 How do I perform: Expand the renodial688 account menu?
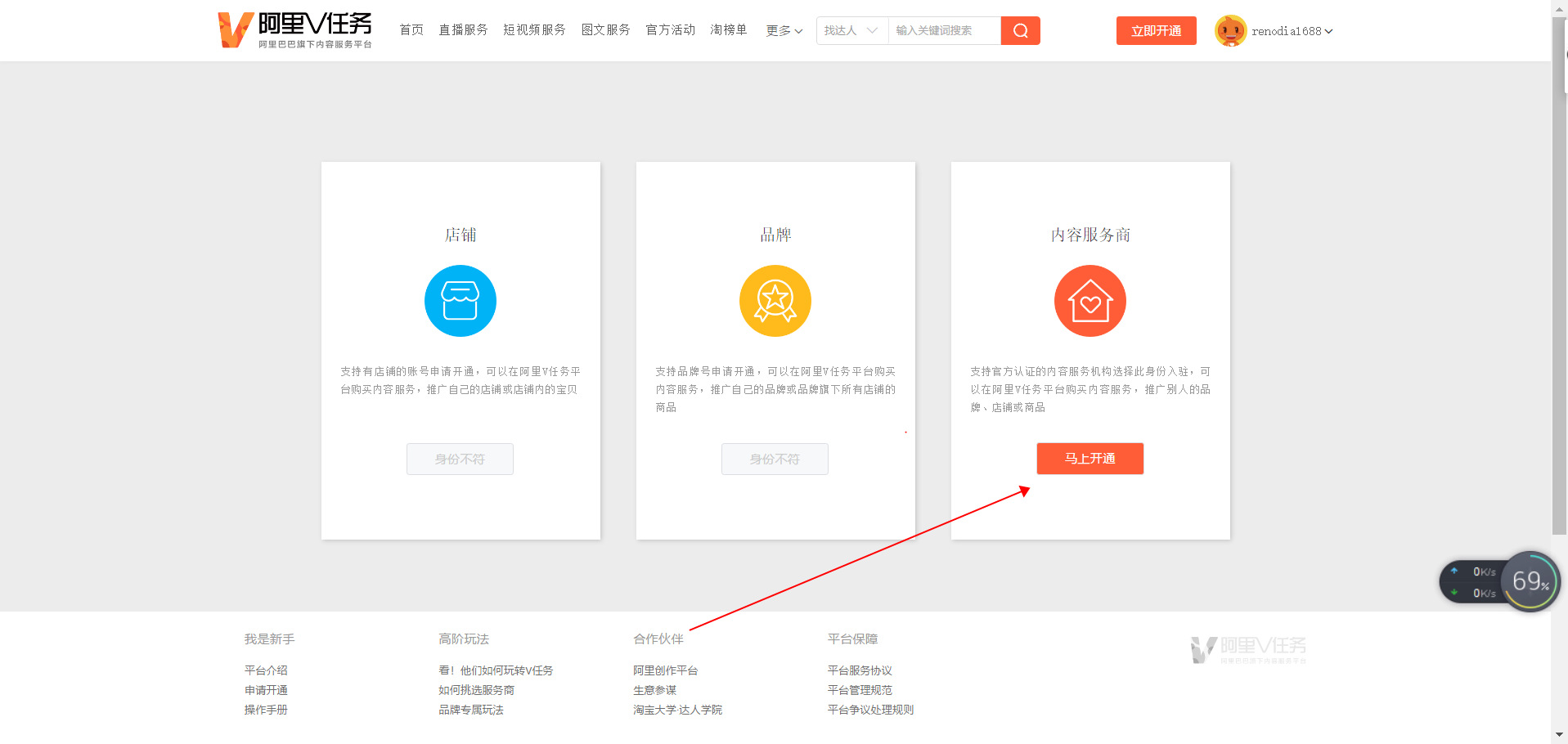[x=1292, y=31]
